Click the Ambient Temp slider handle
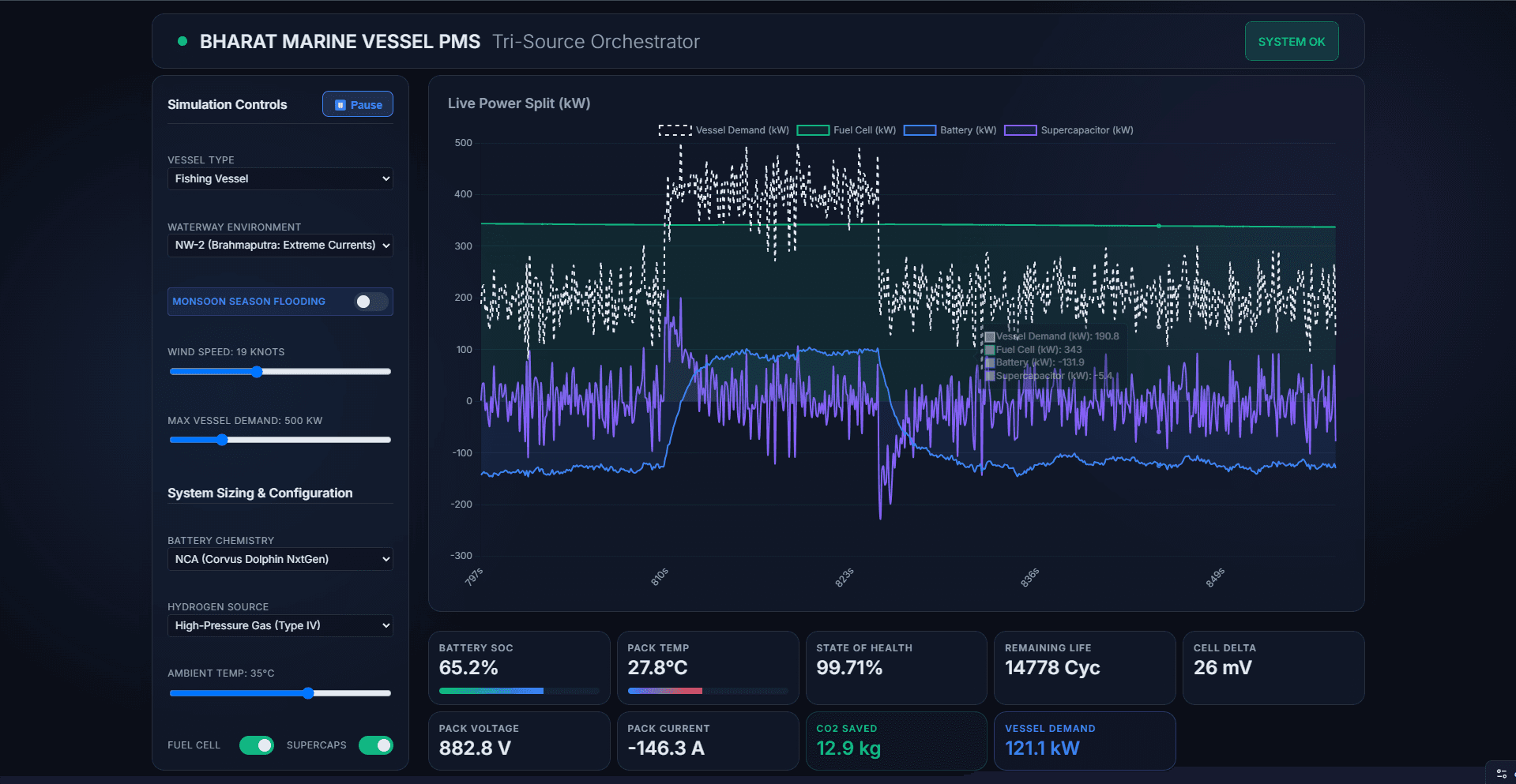Viewport: 1516px width, 784px height. (308, 693)
